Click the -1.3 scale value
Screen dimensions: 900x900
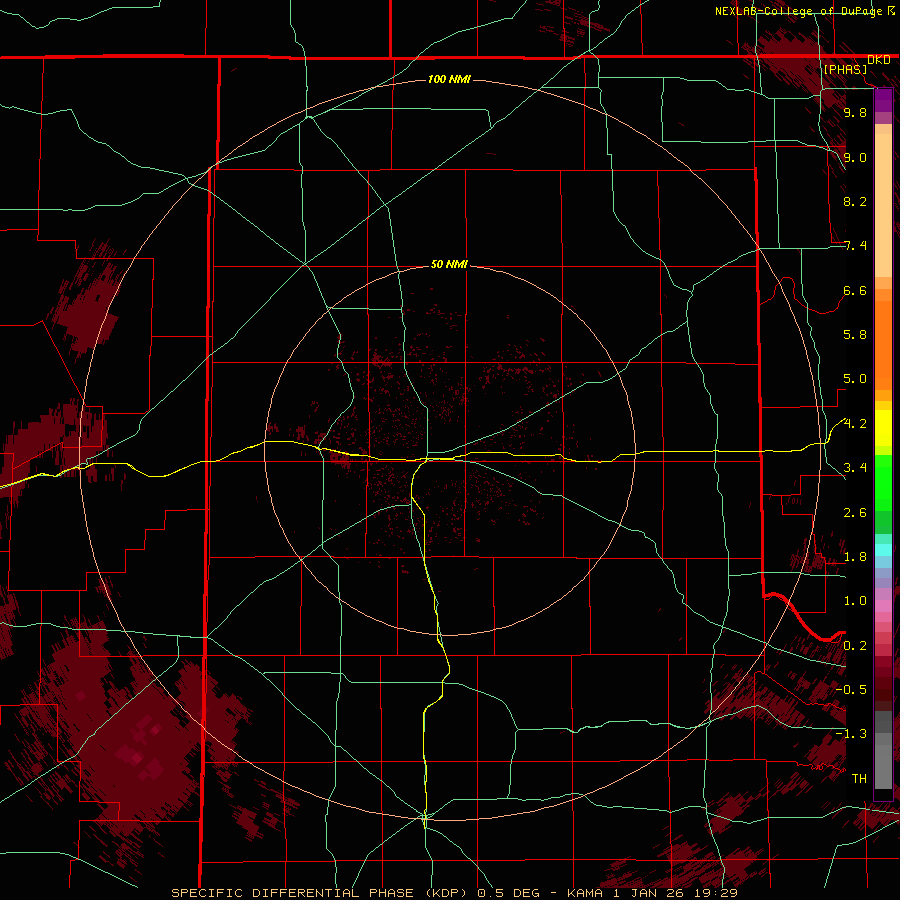coord(851,734)
